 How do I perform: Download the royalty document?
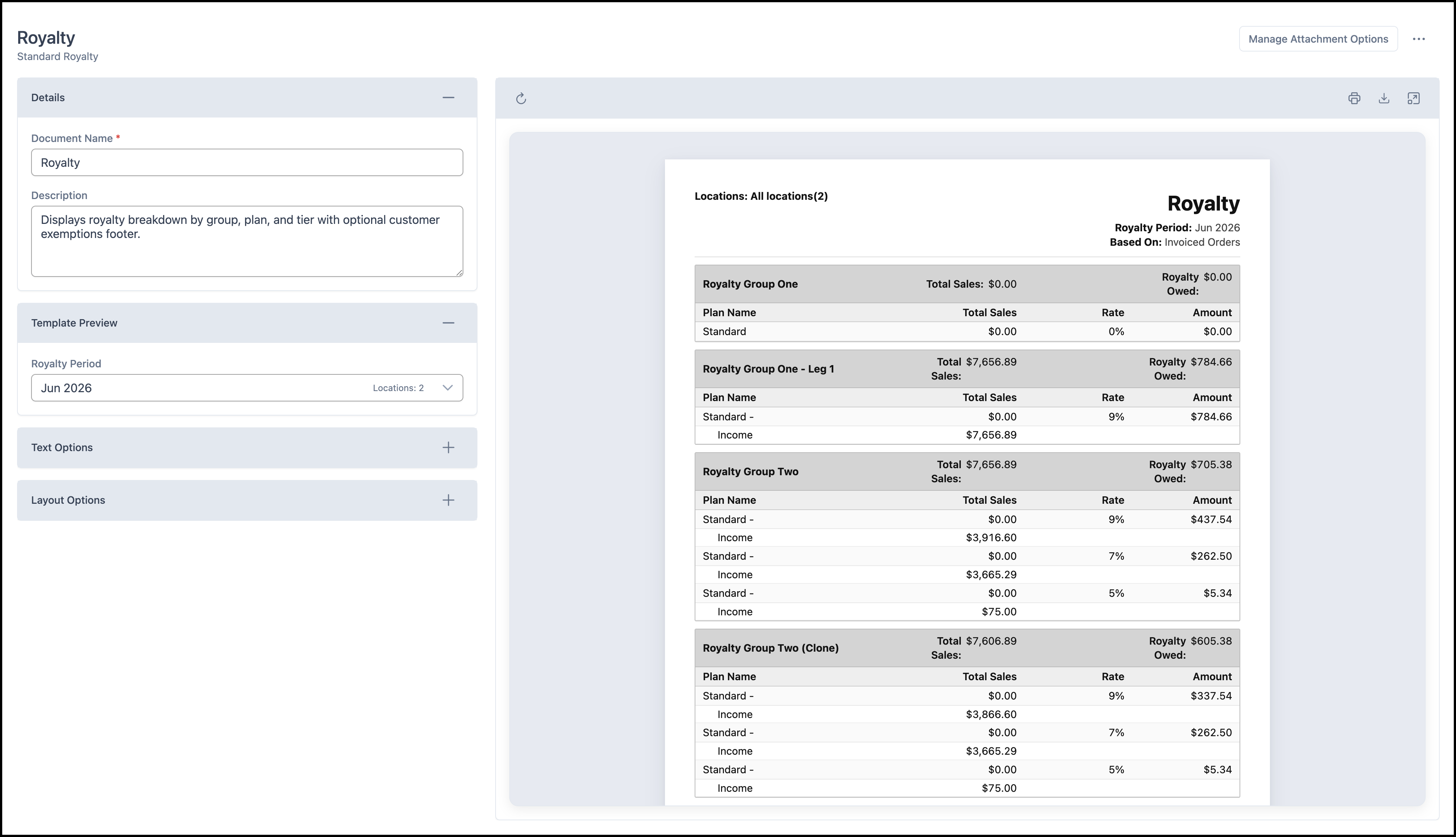[1384, 98]
